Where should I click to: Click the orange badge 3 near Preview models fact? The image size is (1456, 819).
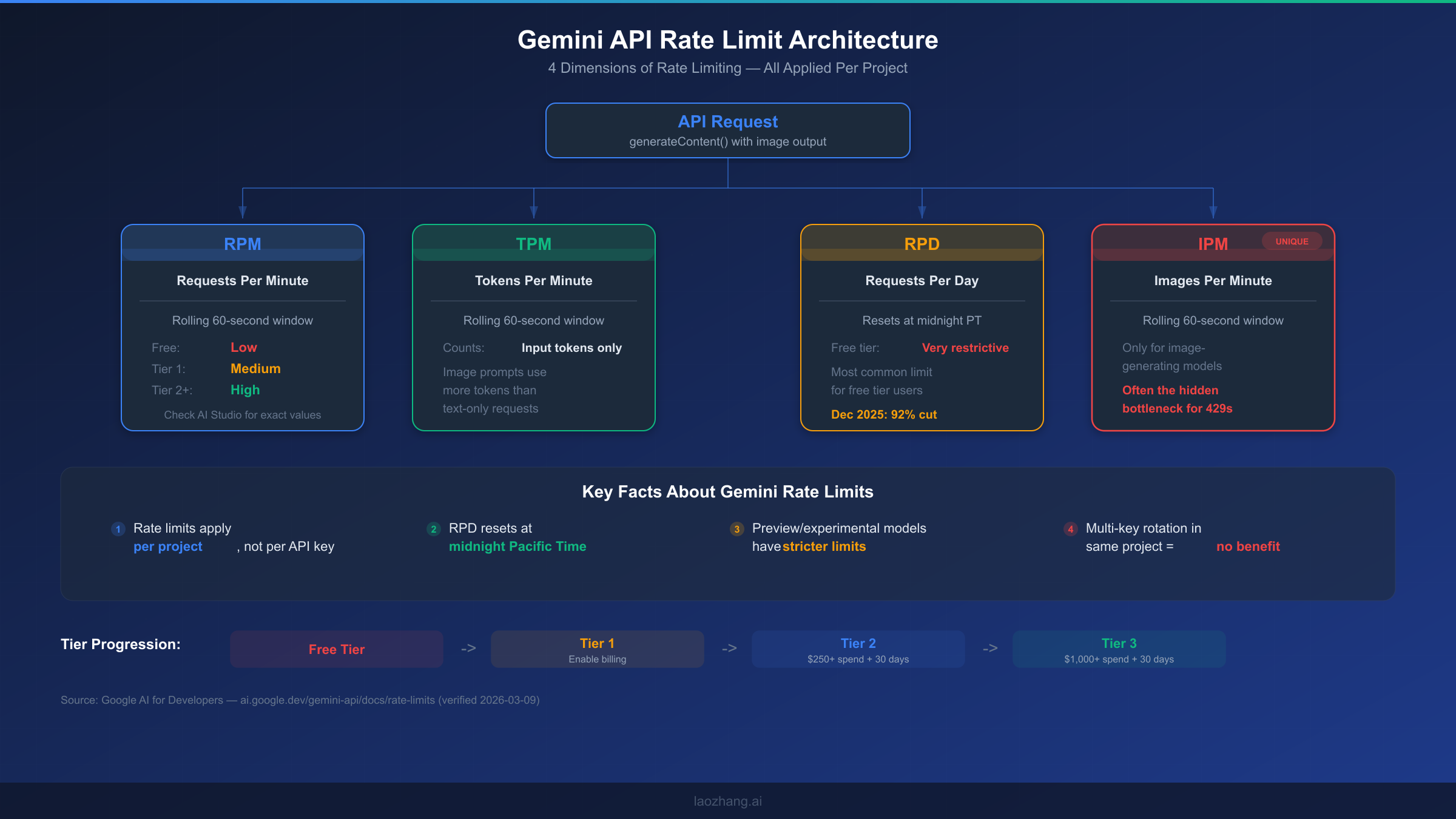click(x=736, y=529)
